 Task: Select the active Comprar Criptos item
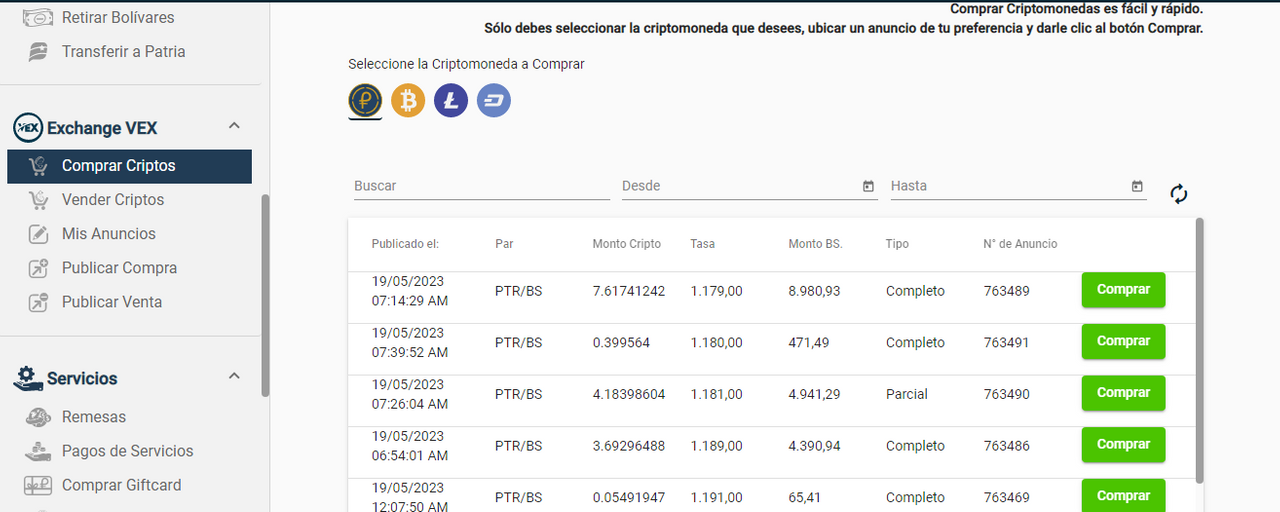click(x=129, y=166)
